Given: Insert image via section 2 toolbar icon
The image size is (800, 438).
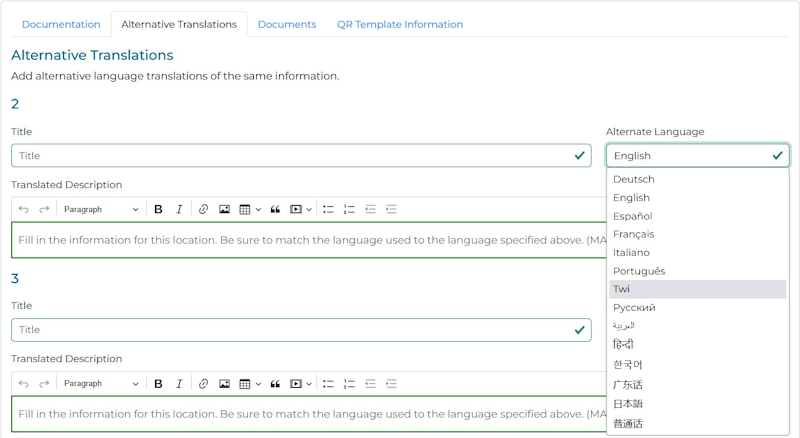Looking at the screenshot, I should point(225,209).
